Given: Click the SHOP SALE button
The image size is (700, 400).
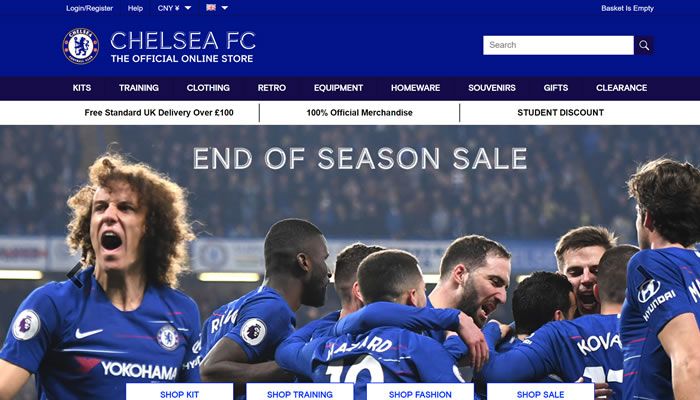Looking at the screenshot, I should [540, 392].
